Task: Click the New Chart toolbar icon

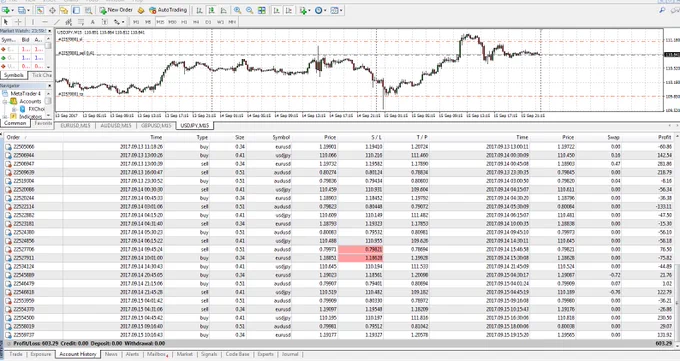Action: tap(6, 10)
